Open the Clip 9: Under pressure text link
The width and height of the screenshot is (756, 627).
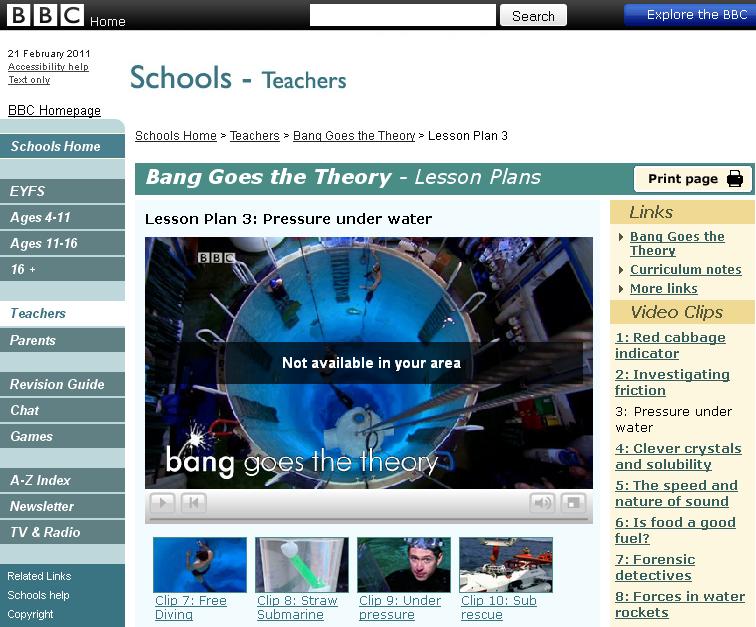400,608
